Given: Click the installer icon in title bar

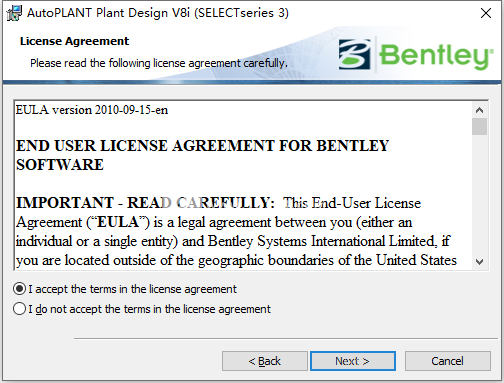Looking at the screenshot, I should (x=14, y=13).
